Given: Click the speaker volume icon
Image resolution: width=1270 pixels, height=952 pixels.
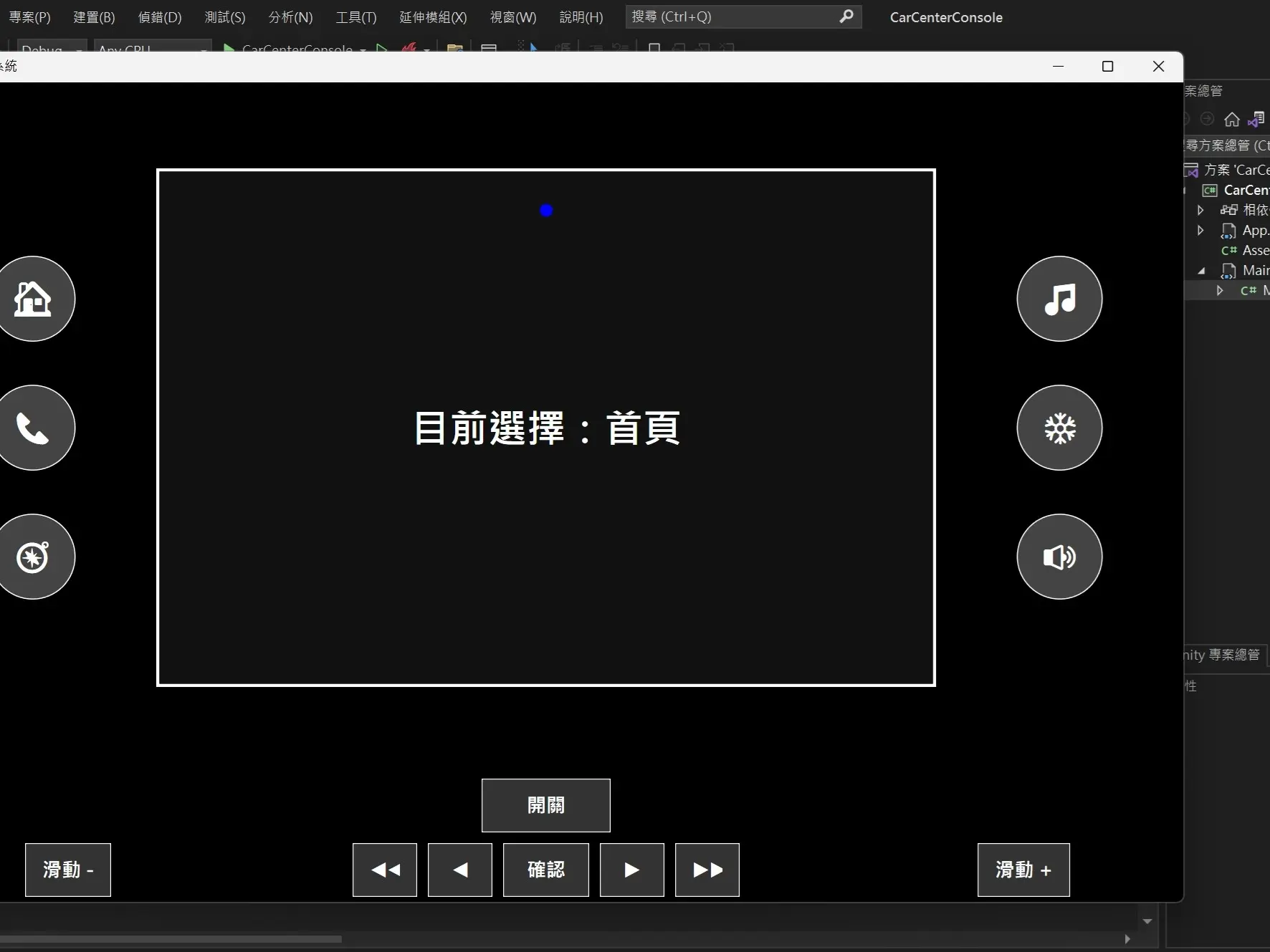Looking at the screenshot, I should (x=1059, y=557).
